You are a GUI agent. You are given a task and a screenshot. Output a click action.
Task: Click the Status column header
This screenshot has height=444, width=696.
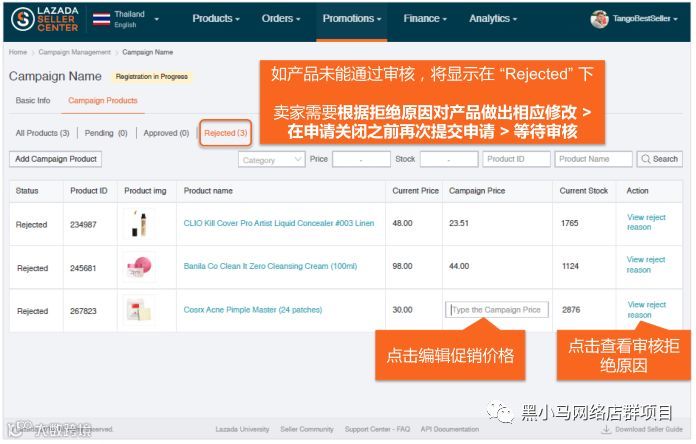click(27, 190)
